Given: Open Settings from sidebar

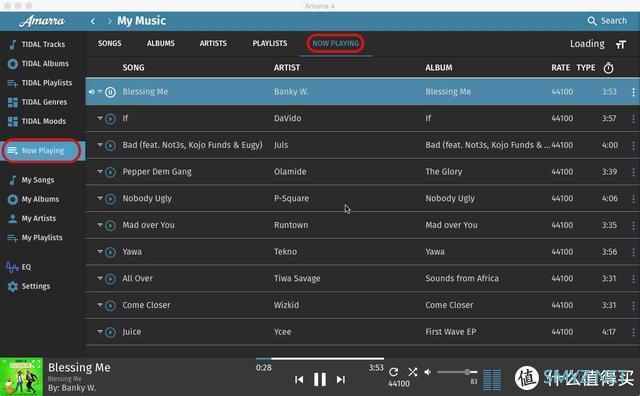Looking at the screenshot, I should tap(29, 286).
